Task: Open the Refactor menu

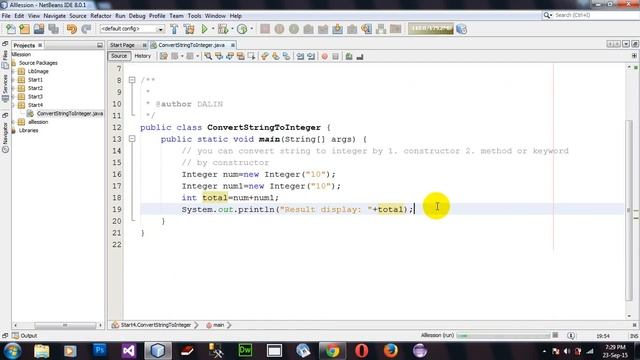Action: pos(100,16)
